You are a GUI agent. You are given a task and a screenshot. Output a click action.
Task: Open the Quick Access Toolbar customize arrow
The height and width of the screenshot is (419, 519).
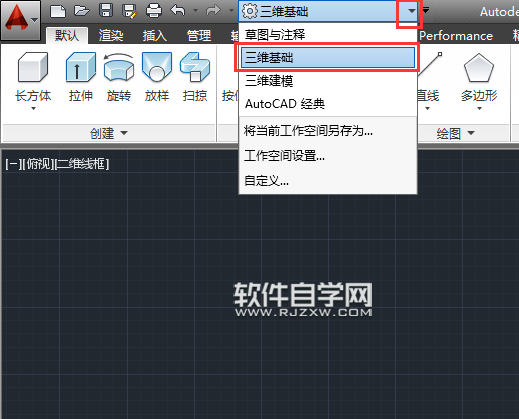click(x=426, y=10)
